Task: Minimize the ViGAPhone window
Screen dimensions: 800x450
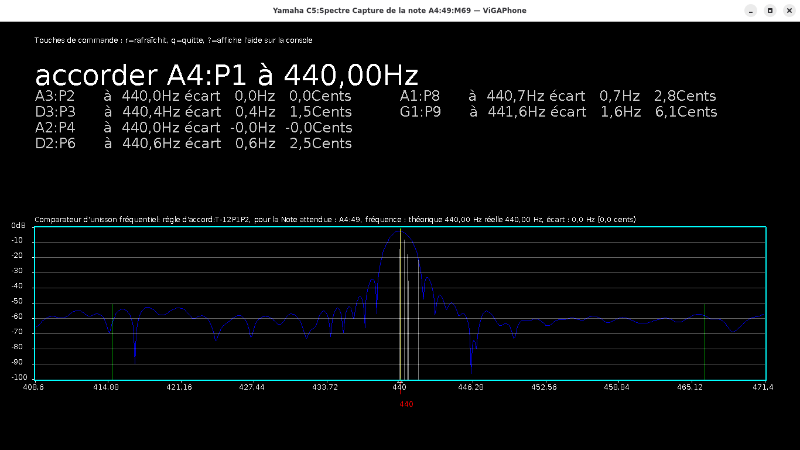Action: pos(749,10)
